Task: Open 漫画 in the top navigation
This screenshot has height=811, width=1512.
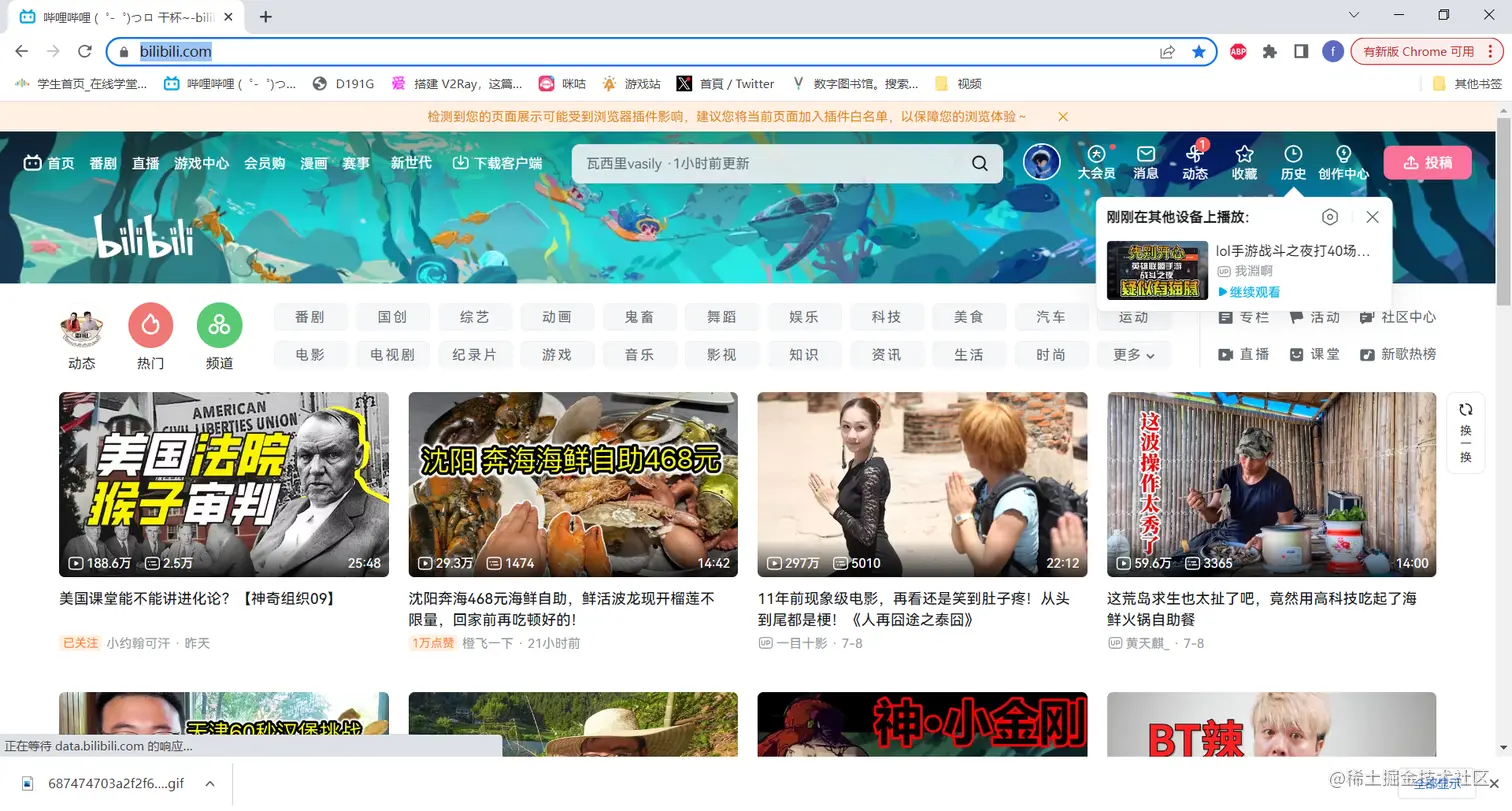Action: (314, 163)
